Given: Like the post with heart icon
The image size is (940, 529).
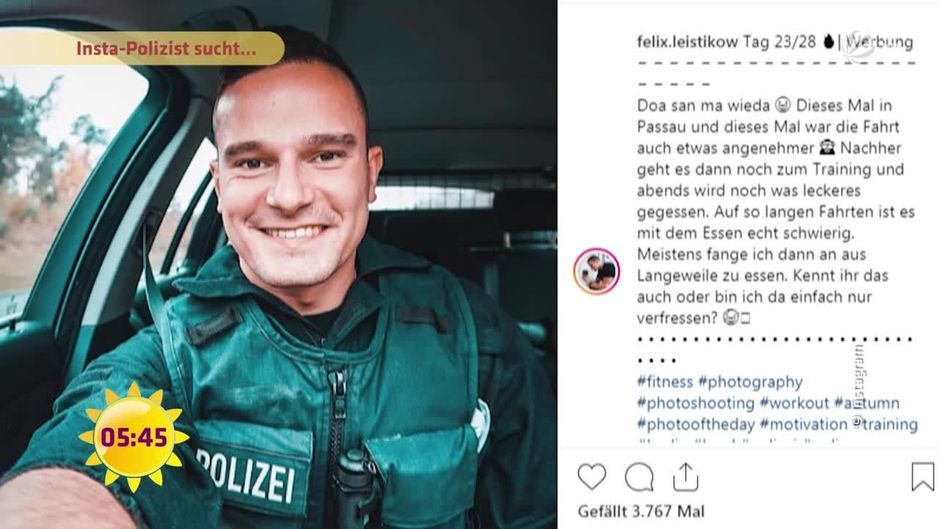Looking at the screenshot, I should tap(592, 477).
